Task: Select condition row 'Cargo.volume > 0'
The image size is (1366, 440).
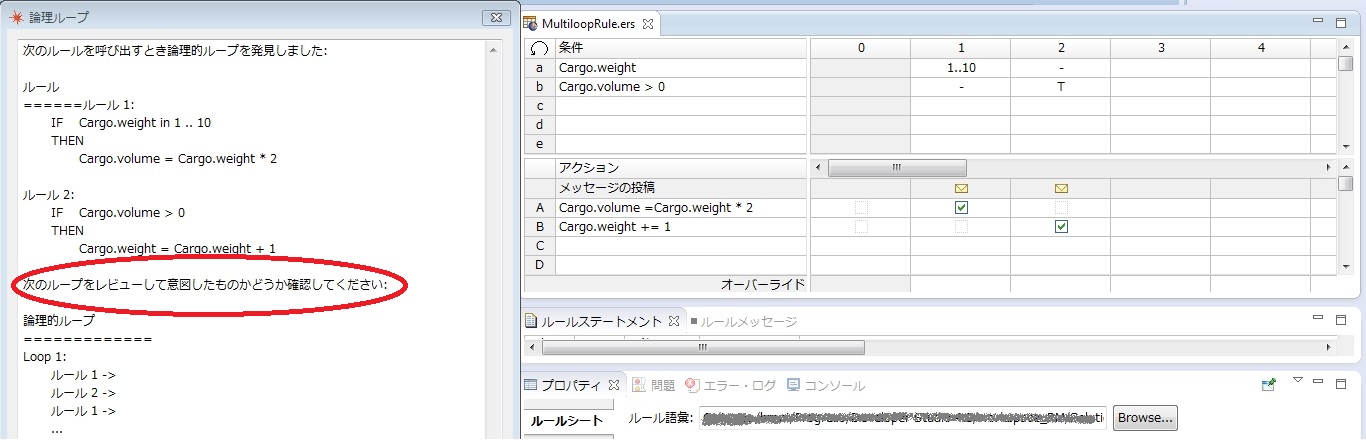Action: (x=680, y=87)
